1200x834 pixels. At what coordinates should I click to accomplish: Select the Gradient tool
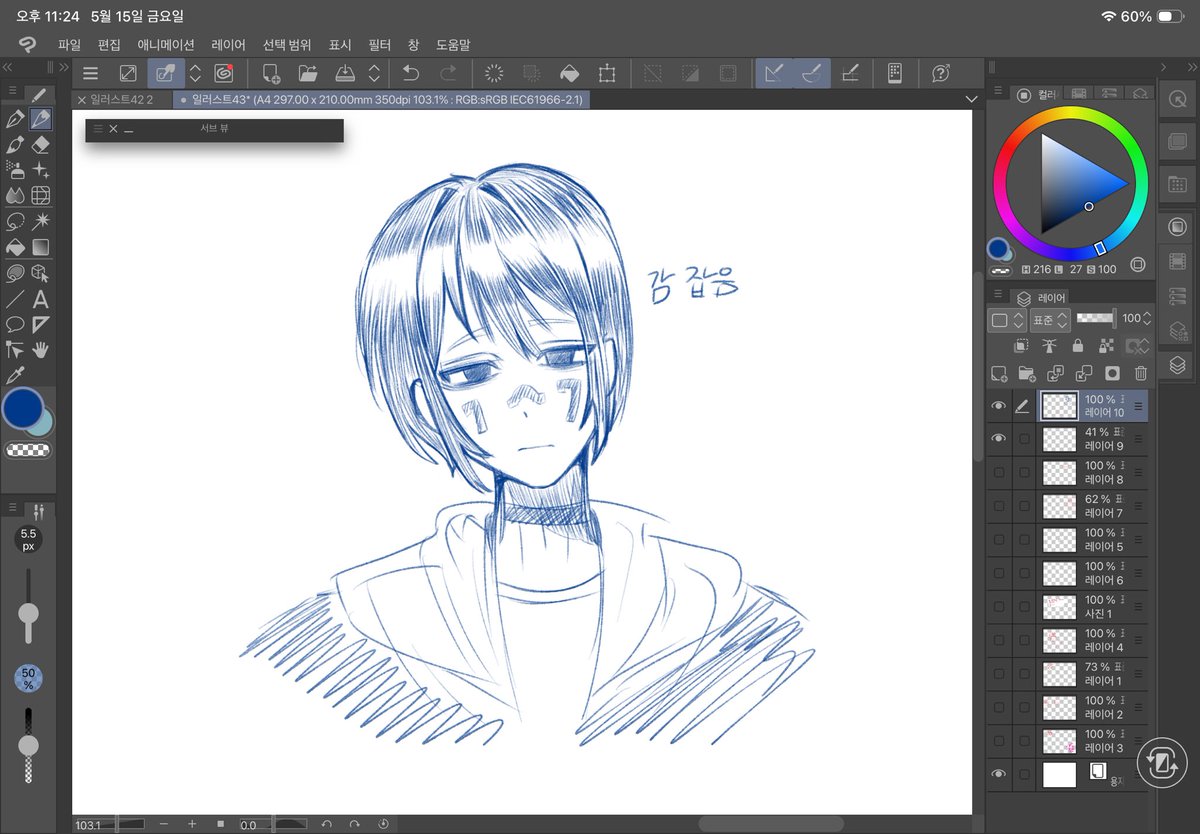(x=41, y=247)
